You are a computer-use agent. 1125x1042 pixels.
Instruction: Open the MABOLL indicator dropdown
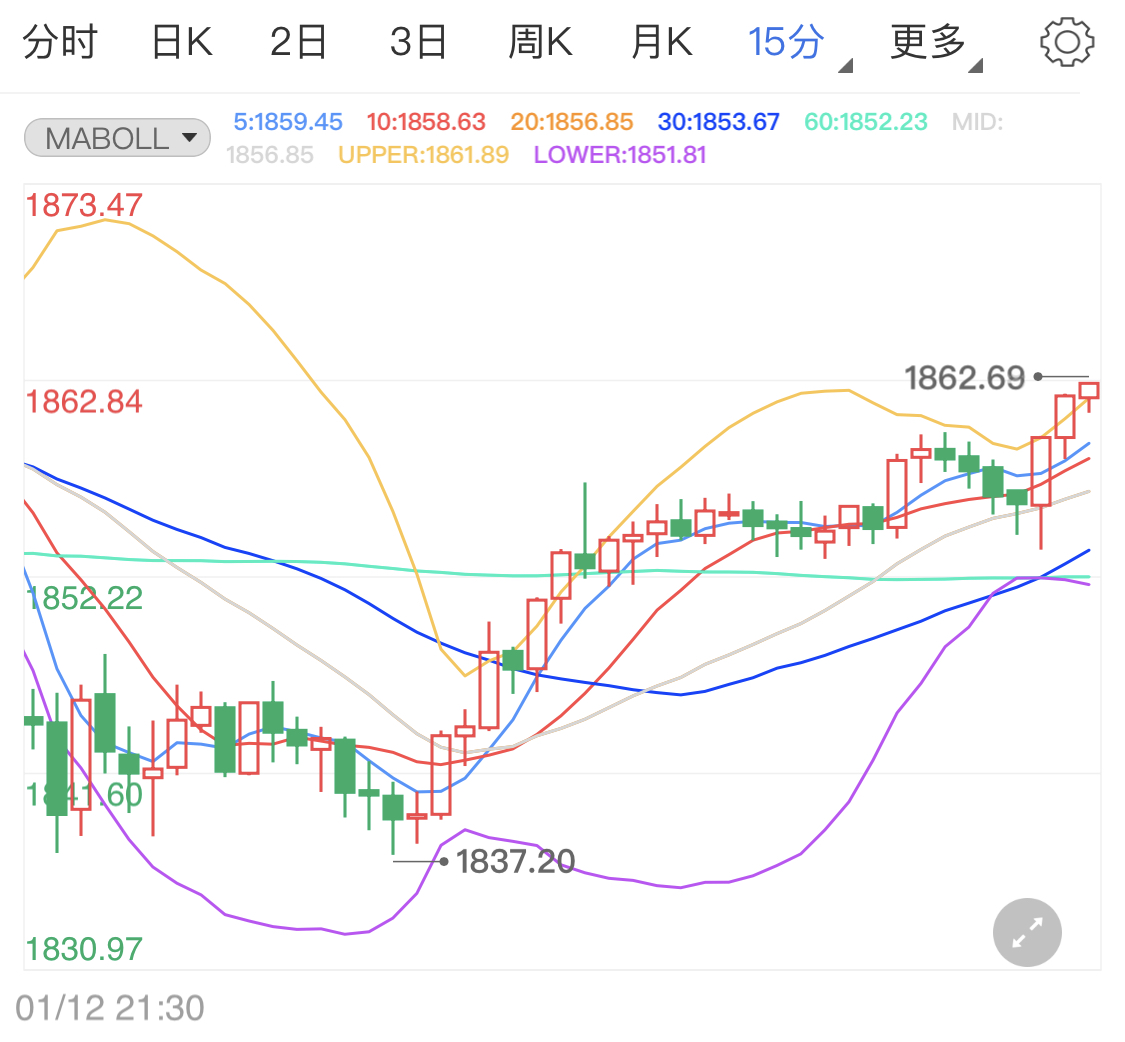(116, 137)
